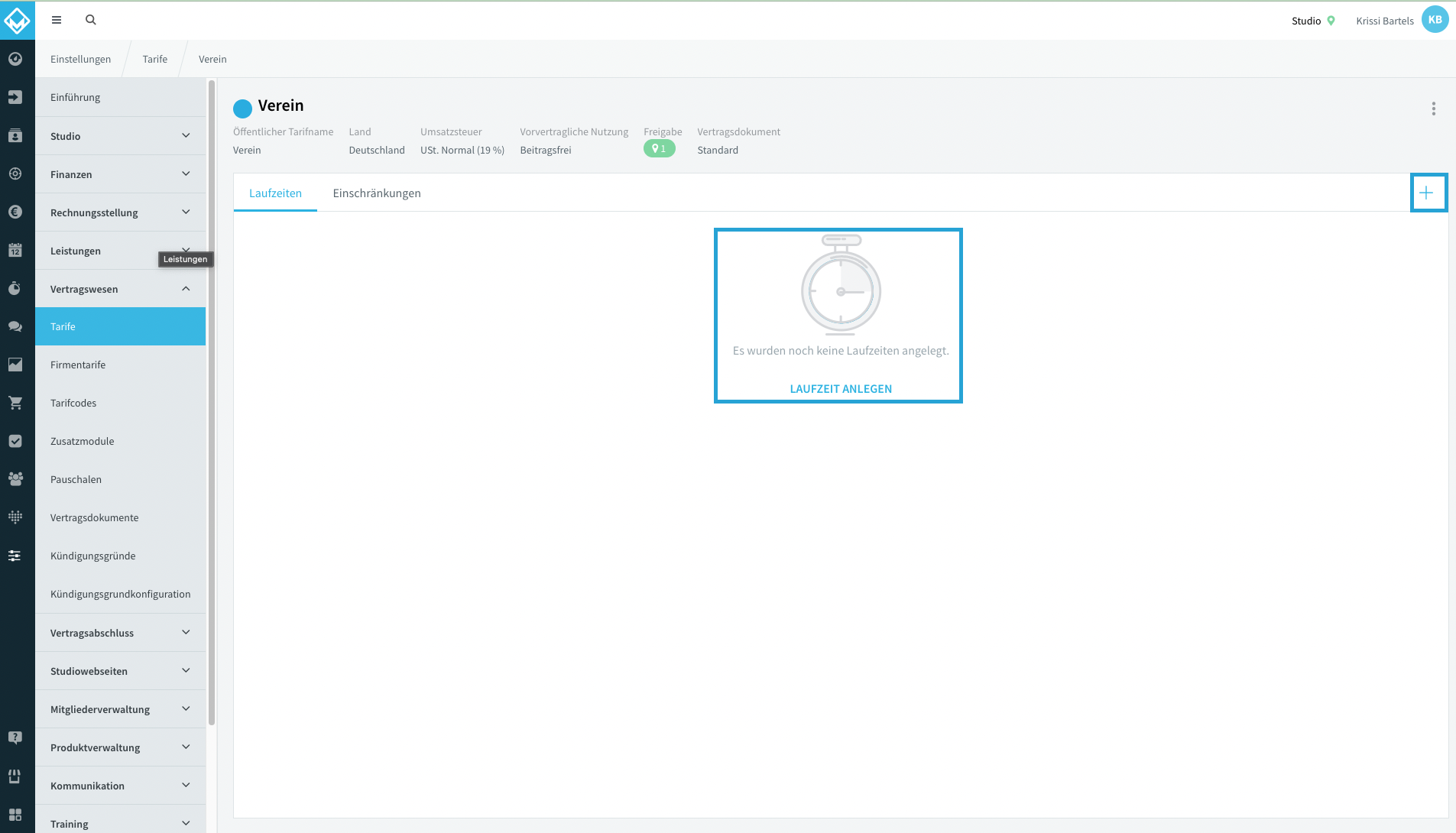Click the plus icon to add Laufzeit

pyautogui.click(x=1426, y=193)
